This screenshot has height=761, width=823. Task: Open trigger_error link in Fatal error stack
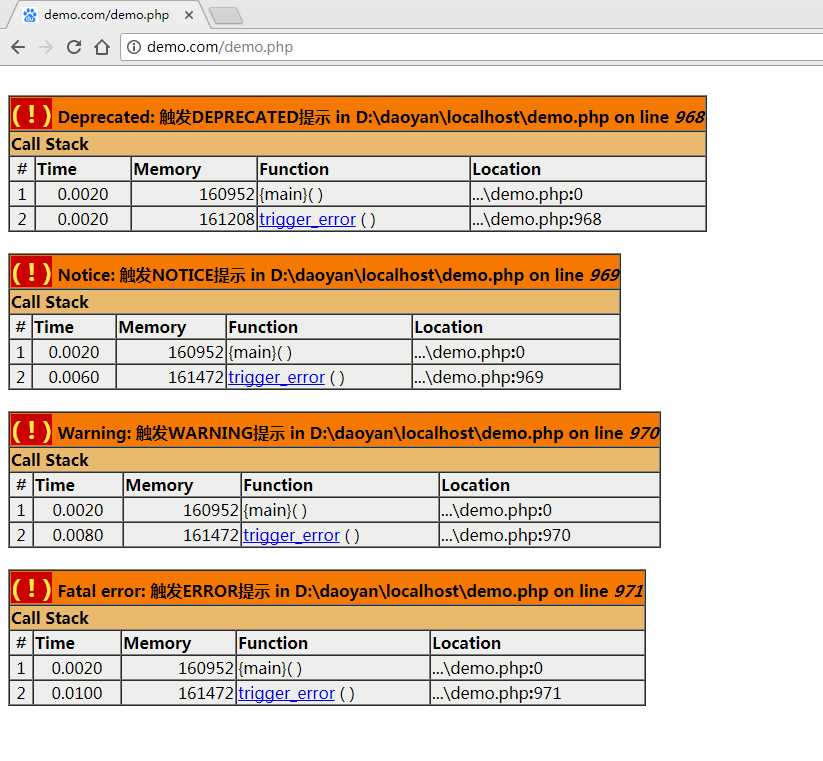point(286,693)
